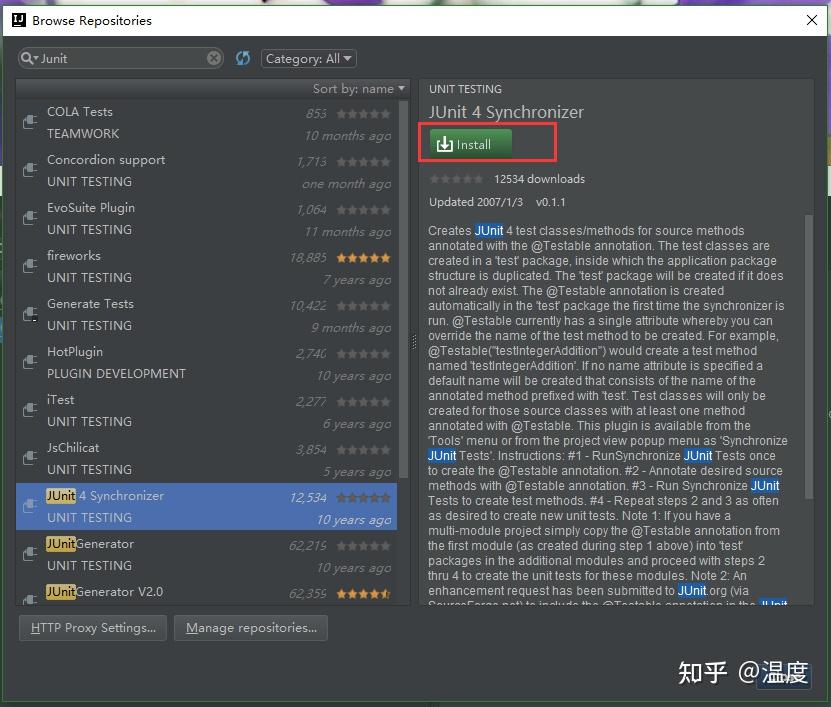Image resolution: width=831 pixels, height=707 pixels.
Task: Click the download icon inside Install button
Action: tap(444, 143)
